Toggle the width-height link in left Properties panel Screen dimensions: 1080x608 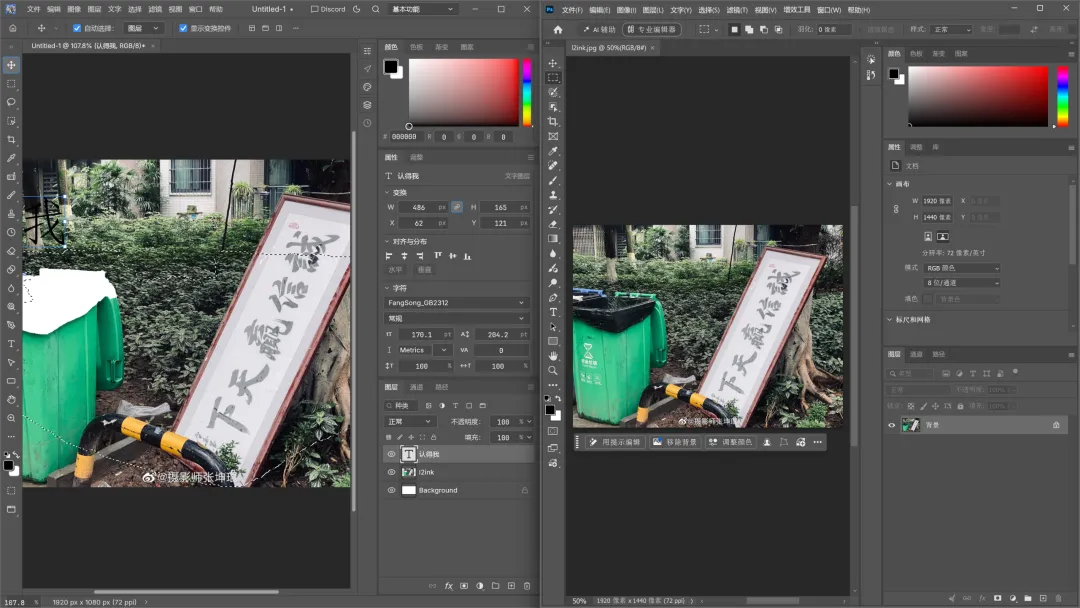pos(457,207)
